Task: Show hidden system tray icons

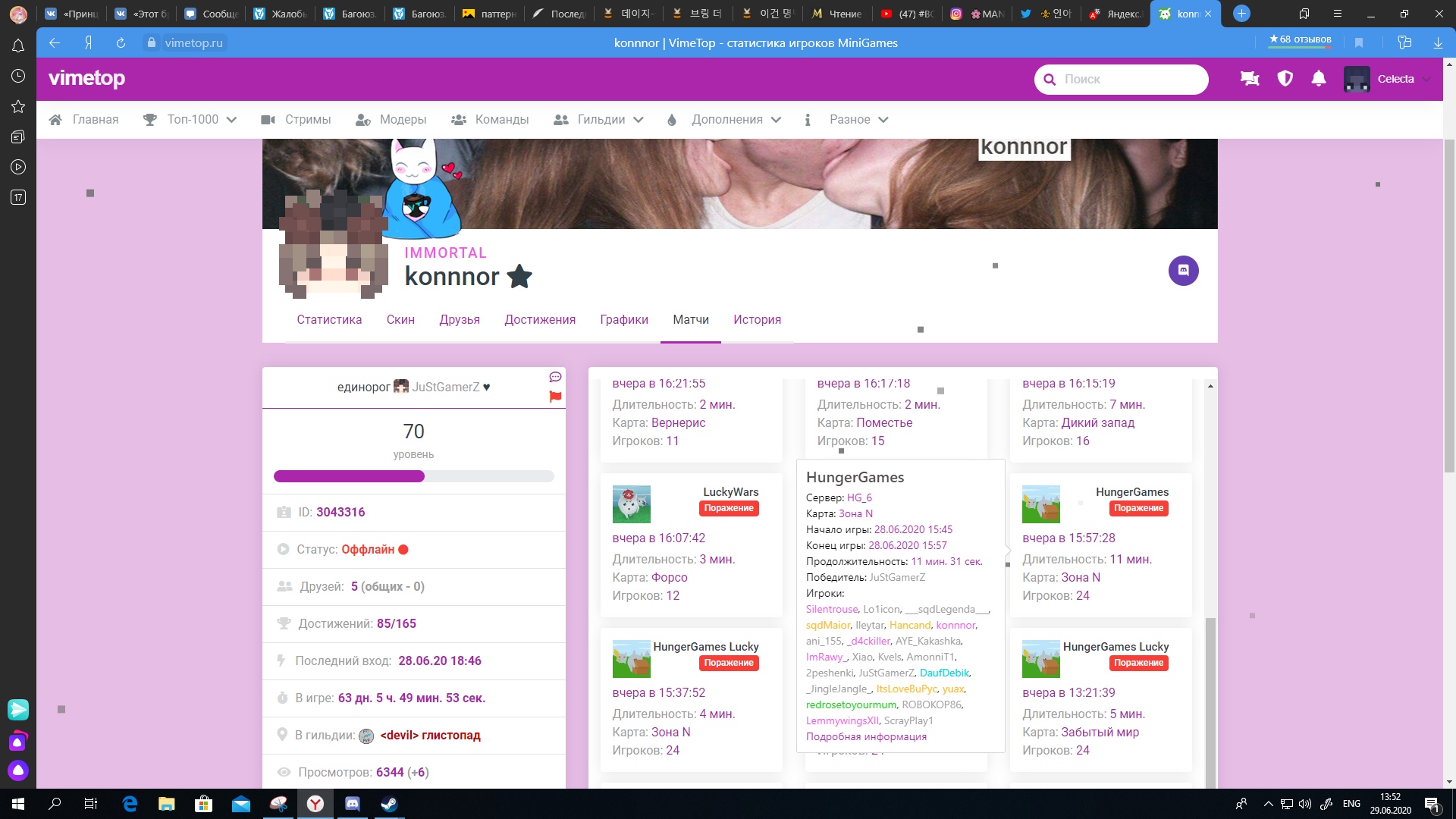Action: pos(1268,804)
